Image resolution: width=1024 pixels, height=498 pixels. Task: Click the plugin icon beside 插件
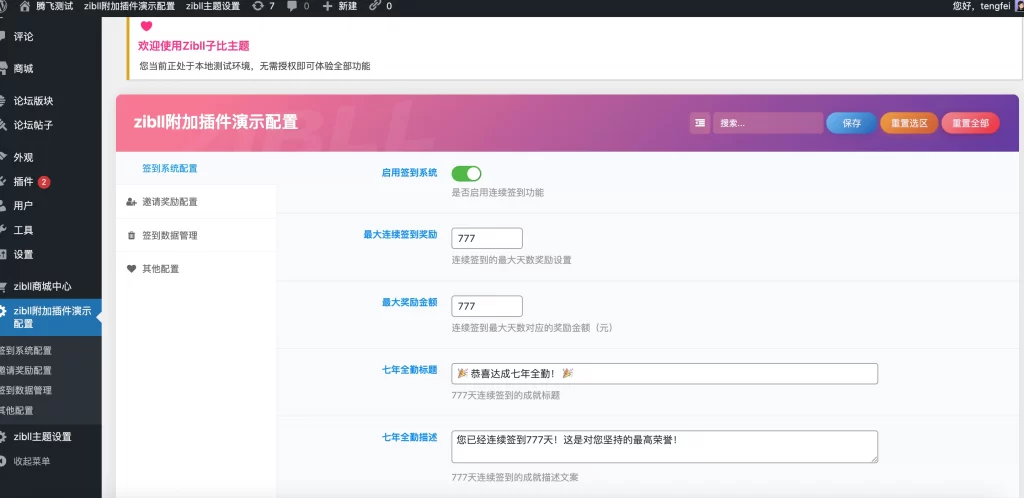(x=3, y=181)
